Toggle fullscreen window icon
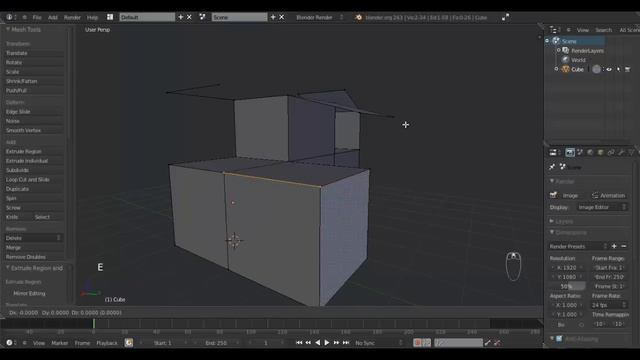 (x=505, y=17)
